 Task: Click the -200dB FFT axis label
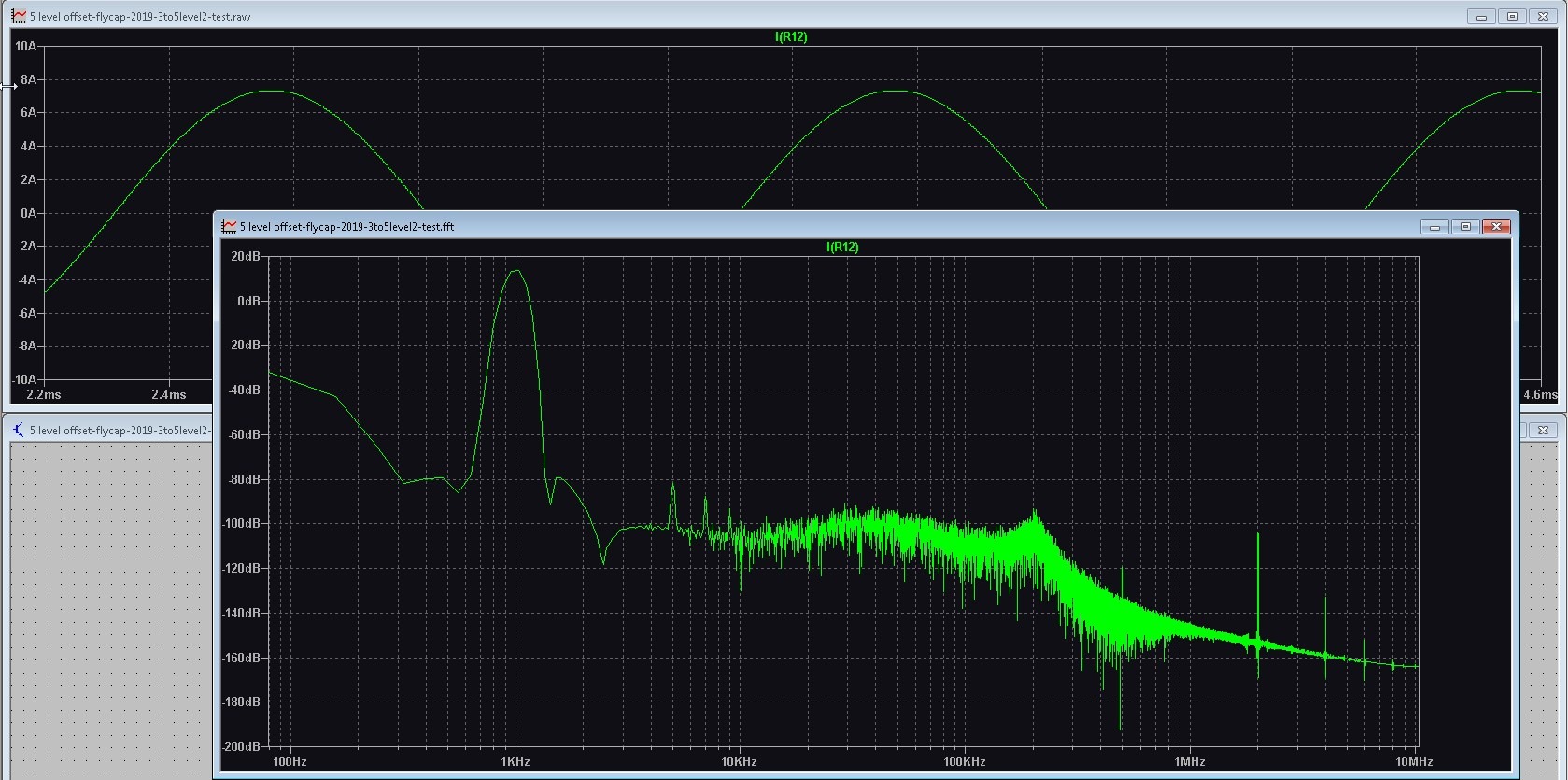tap(241, 746)
